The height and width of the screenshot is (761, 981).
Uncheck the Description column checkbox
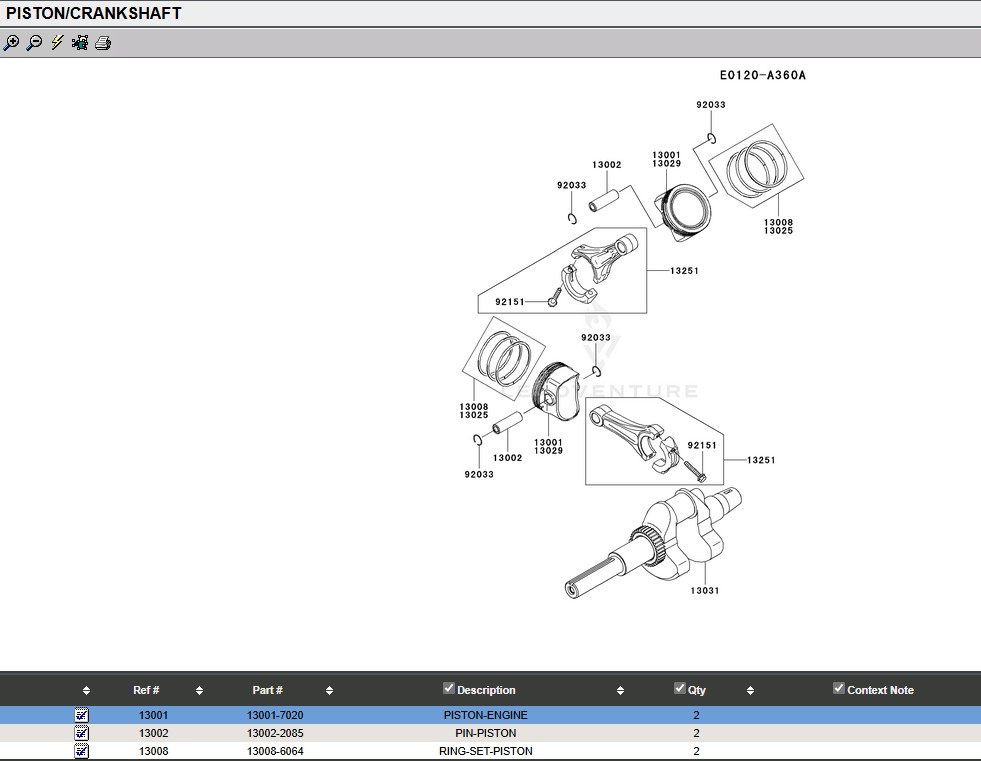[x=449, y=688]
